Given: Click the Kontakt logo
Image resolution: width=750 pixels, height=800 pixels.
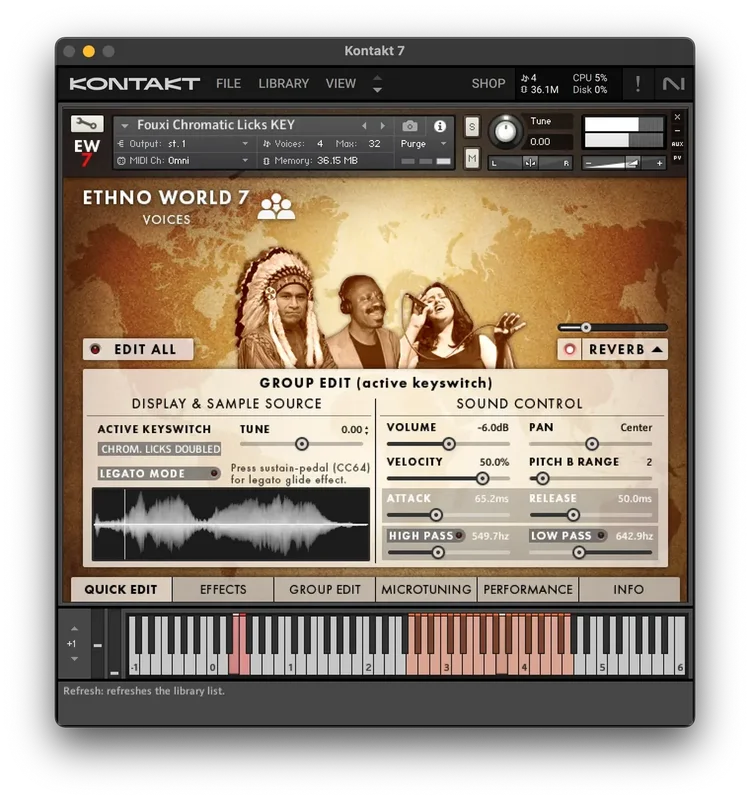Looking at the screenshot, I should pyautogui.click(x=134, y=84).
